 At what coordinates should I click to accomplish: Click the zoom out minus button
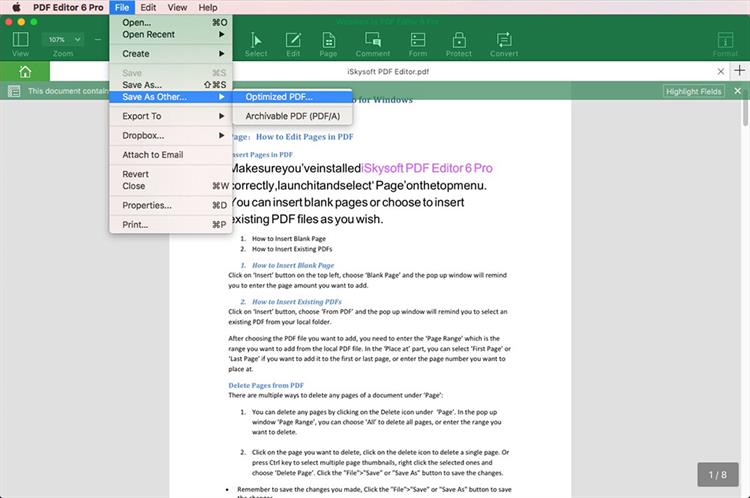pyautogui.click(x=98, y=39)
